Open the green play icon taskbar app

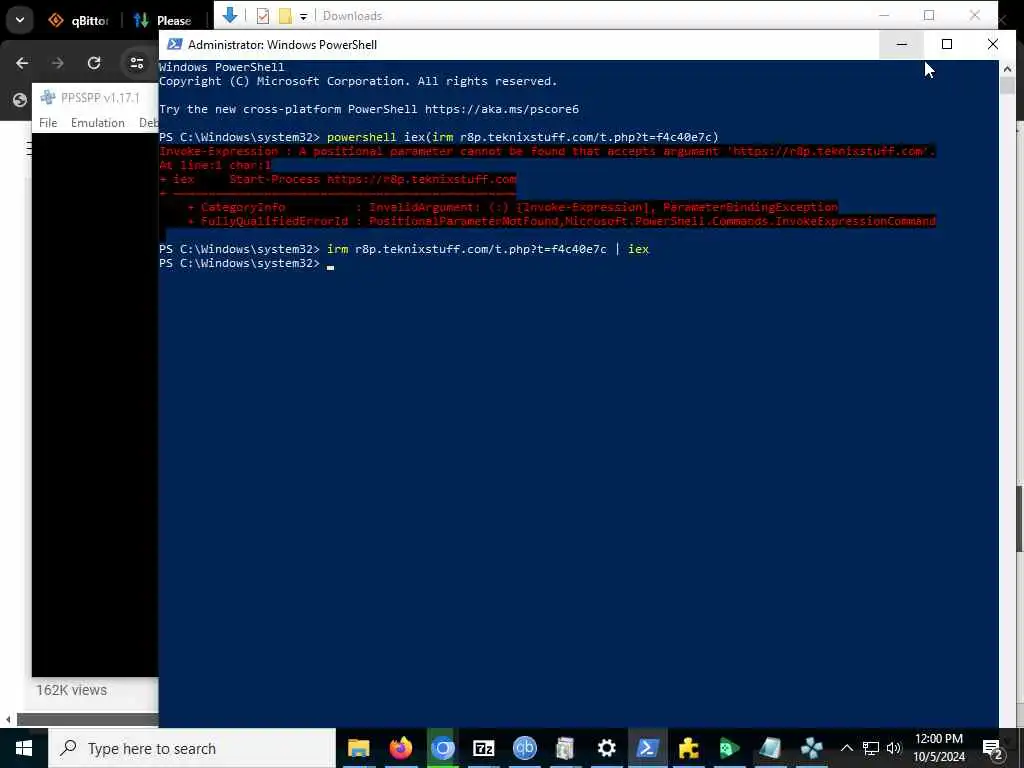(x=729, y=748)
